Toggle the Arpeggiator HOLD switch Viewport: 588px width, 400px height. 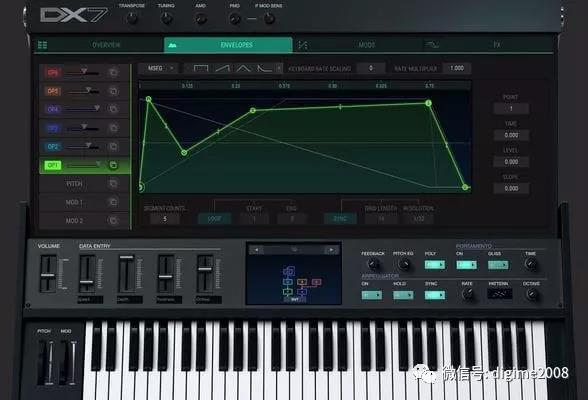click(403, 295)
